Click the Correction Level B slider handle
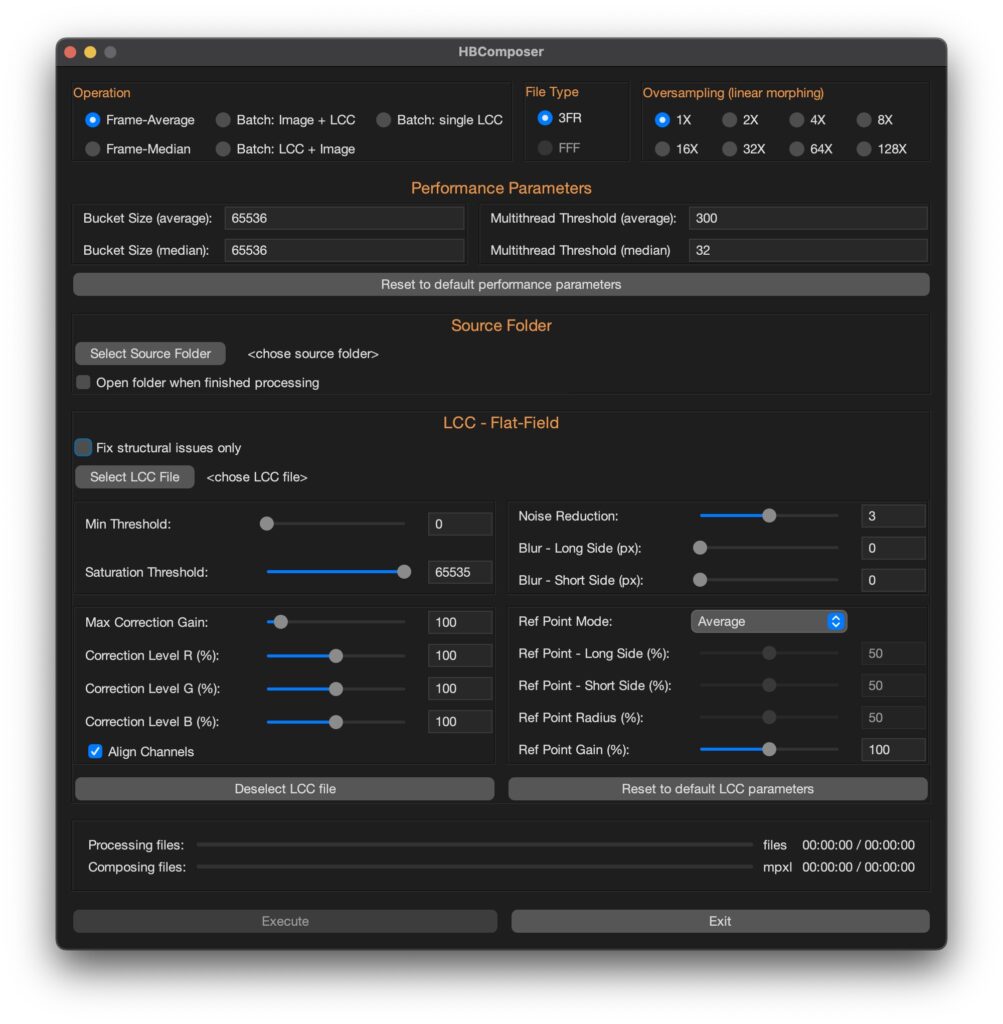Viewport: 1003px width, 1024px height. click(336, 722)
